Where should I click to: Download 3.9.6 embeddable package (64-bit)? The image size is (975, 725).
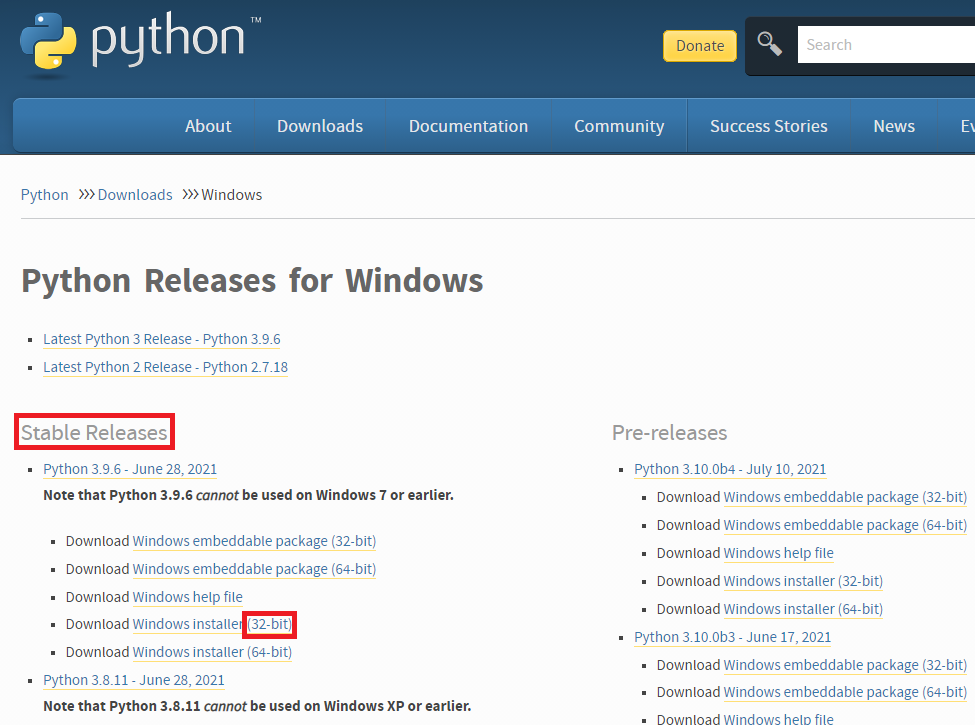pyautogui.click(x=254, y=569)
